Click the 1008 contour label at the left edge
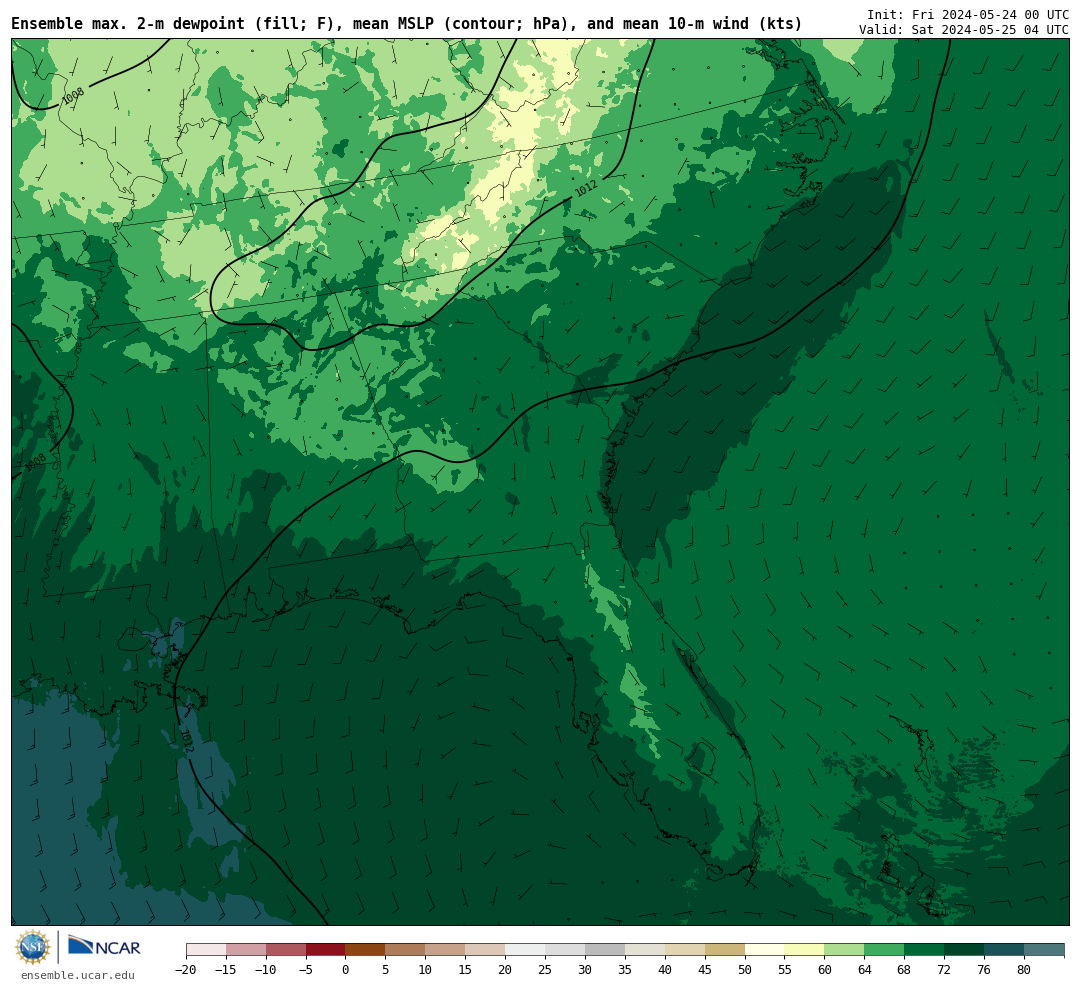 point(36,462)
